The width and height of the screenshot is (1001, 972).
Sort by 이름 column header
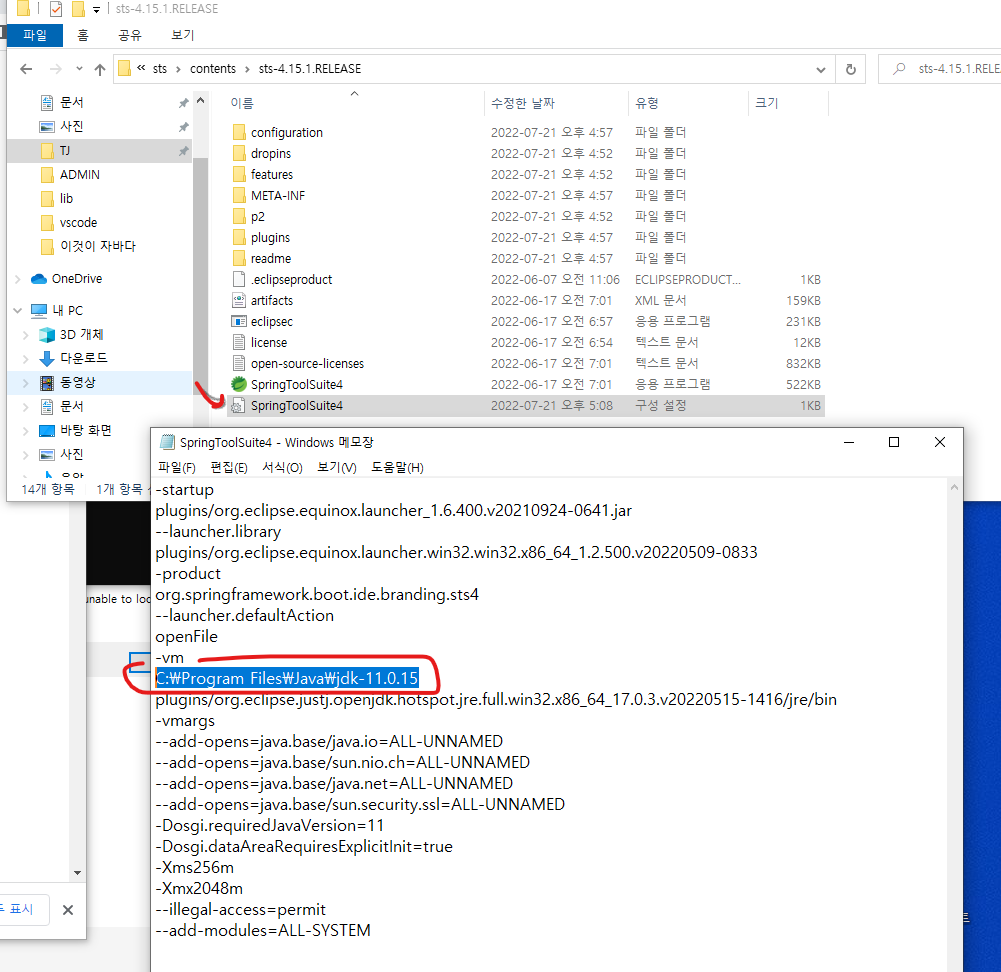(x=355, y=103)
